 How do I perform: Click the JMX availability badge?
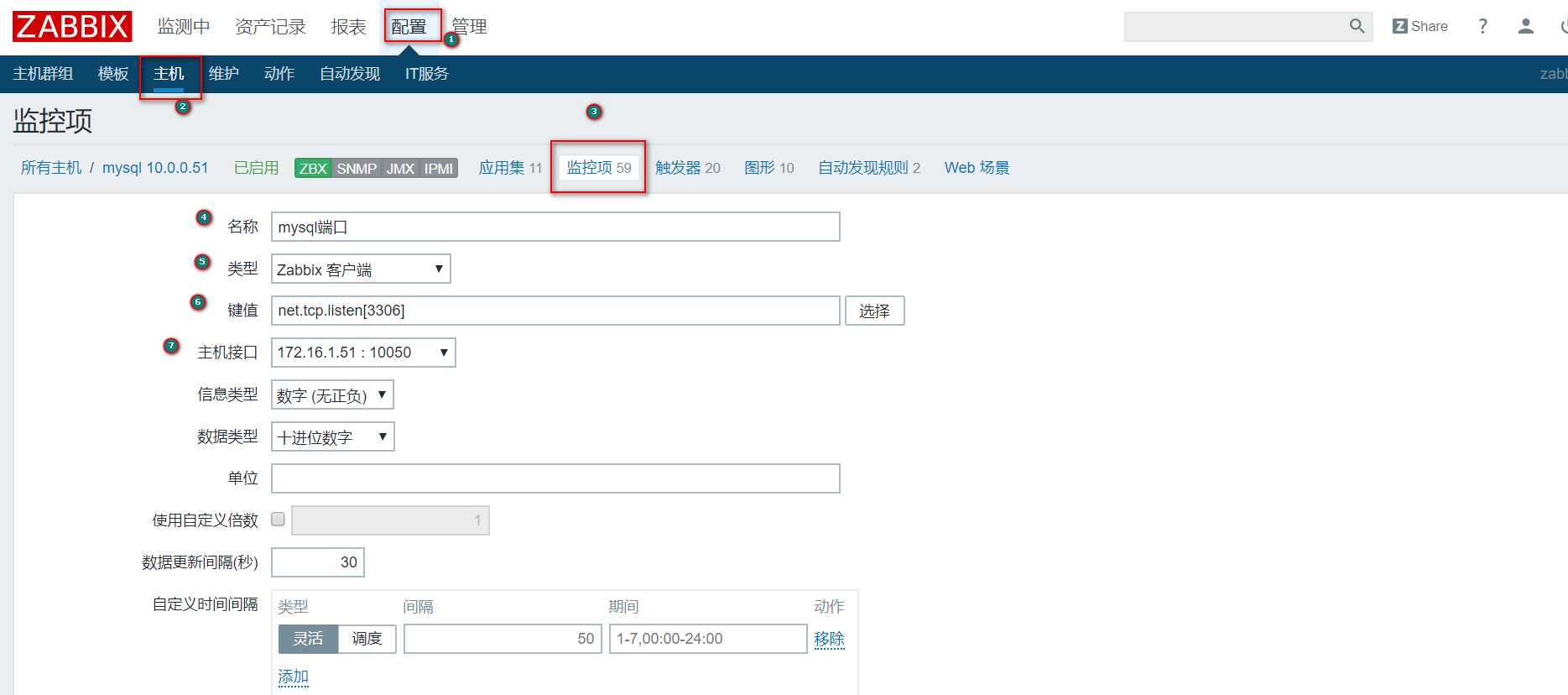pyautogui.click(x=400, y=168)
